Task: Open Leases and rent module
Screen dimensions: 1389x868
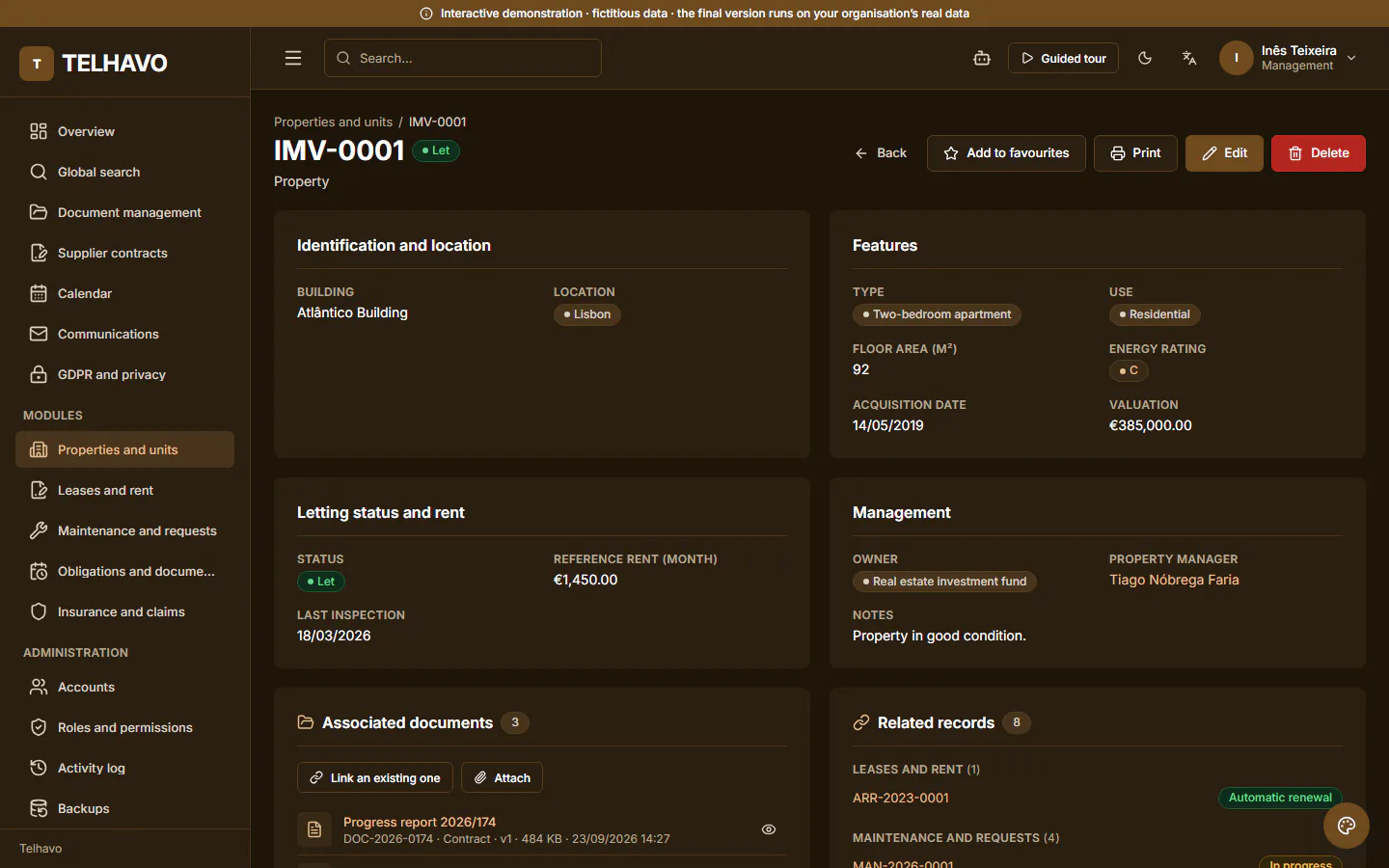Action: click(125, 490)
